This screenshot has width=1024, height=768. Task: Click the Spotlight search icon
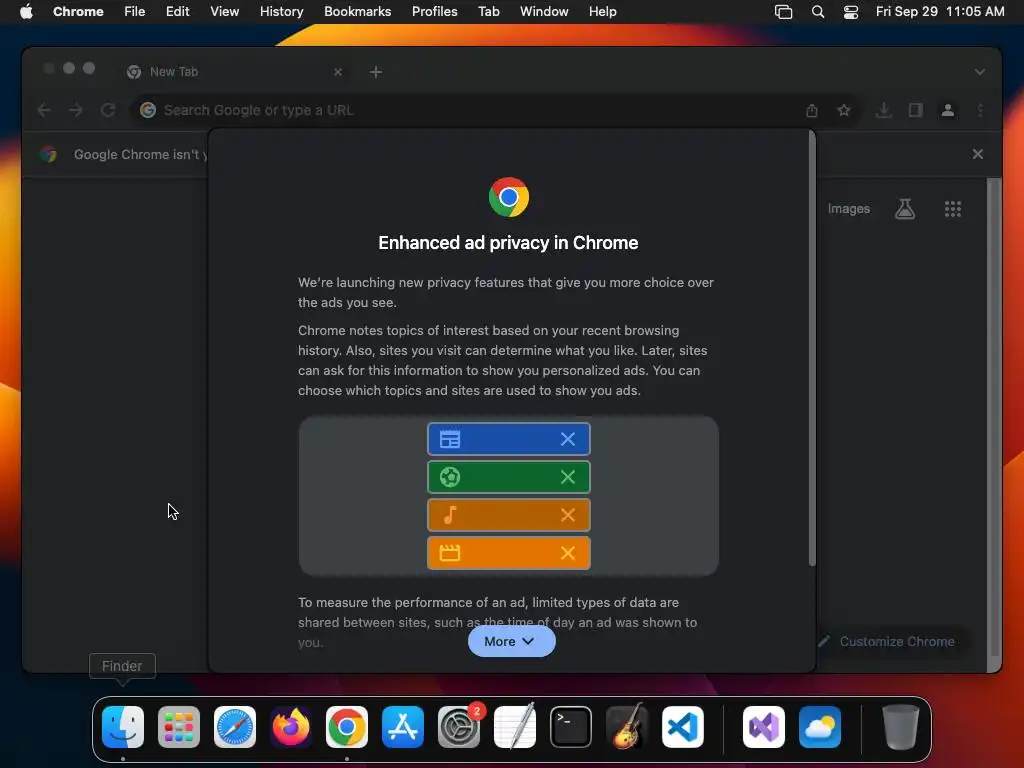click(818, 11)
